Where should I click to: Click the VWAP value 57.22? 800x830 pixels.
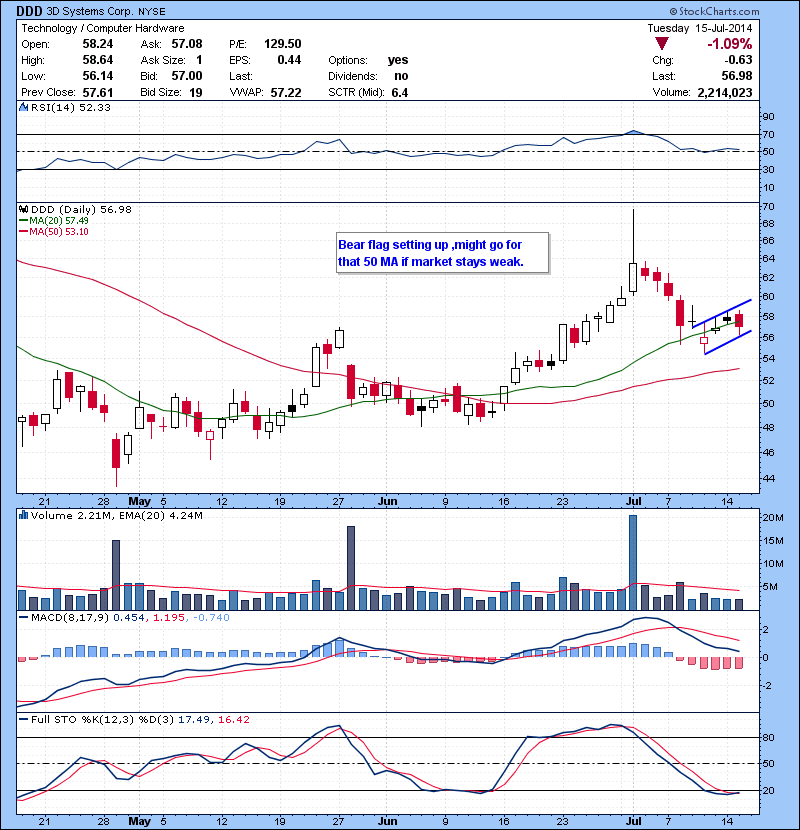286,93
